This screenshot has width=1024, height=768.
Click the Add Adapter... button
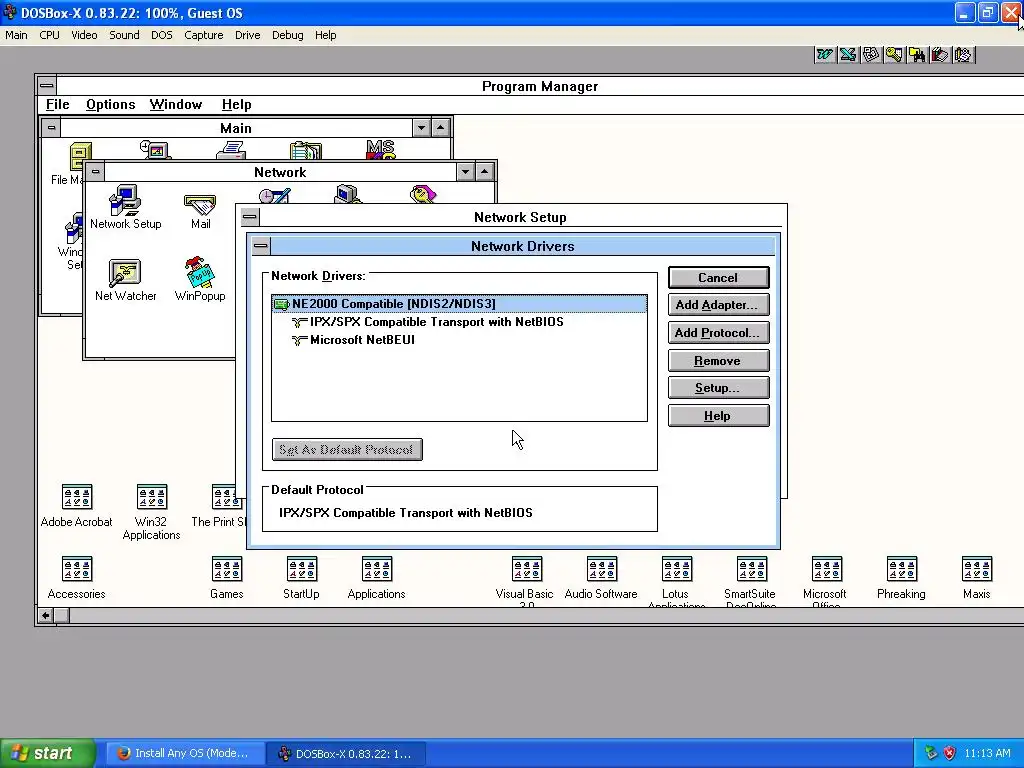coord(718,305)
